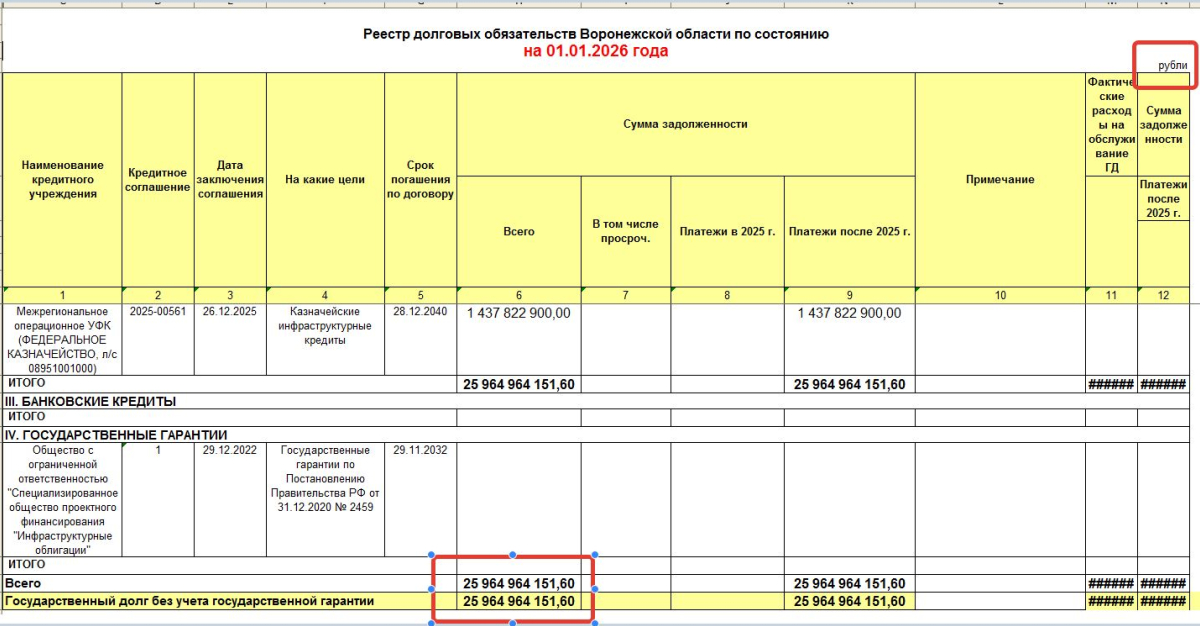This screenshot has width=1200, height=626.
Task: Select the 'Примечание' column header
Action: click(x=1000, y=180)
